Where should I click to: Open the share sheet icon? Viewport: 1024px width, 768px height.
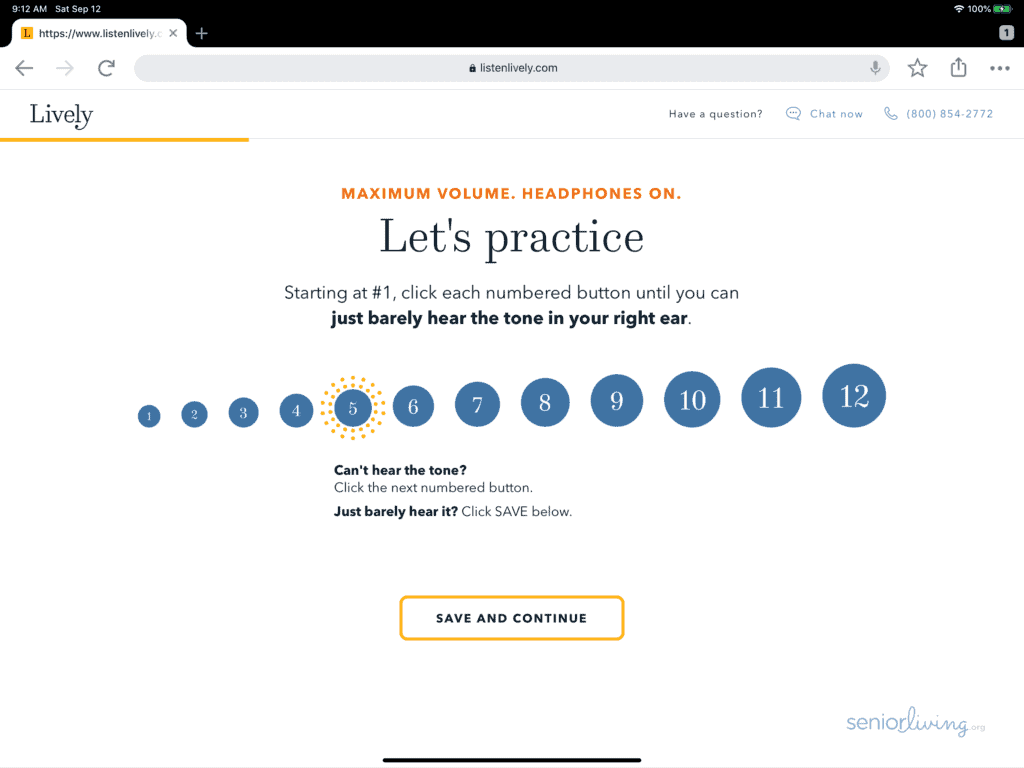tap(958, 67)
